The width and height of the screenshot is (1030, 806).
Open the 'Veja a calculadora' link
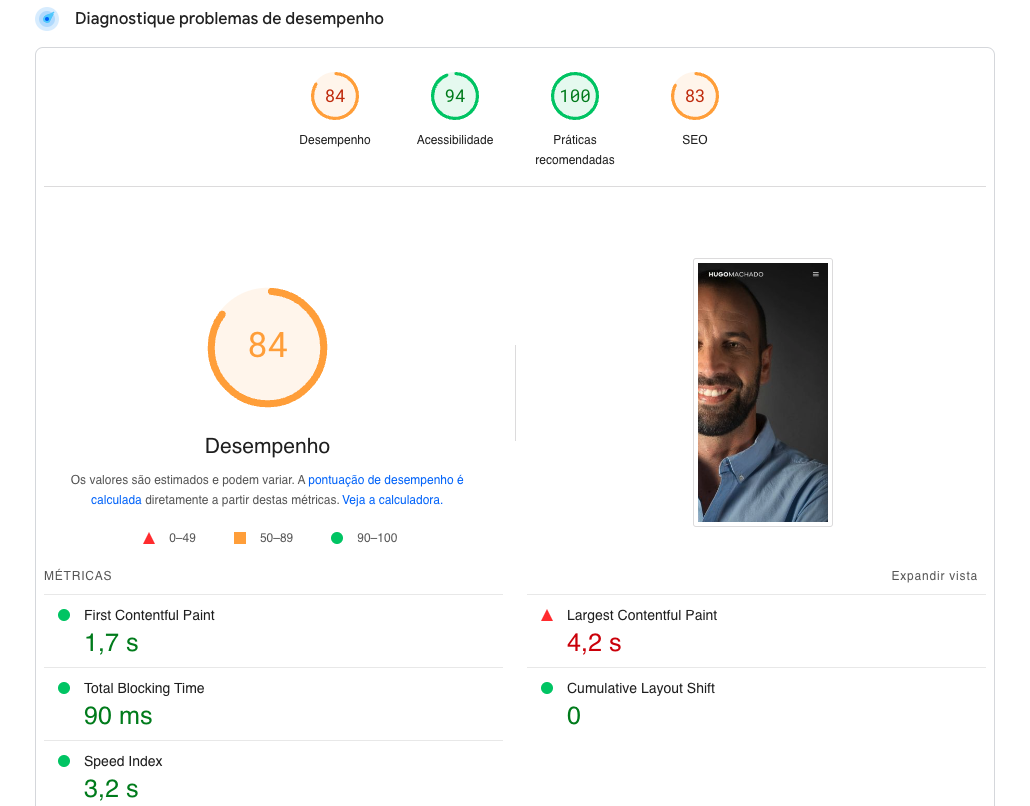[x=391, y=500]
